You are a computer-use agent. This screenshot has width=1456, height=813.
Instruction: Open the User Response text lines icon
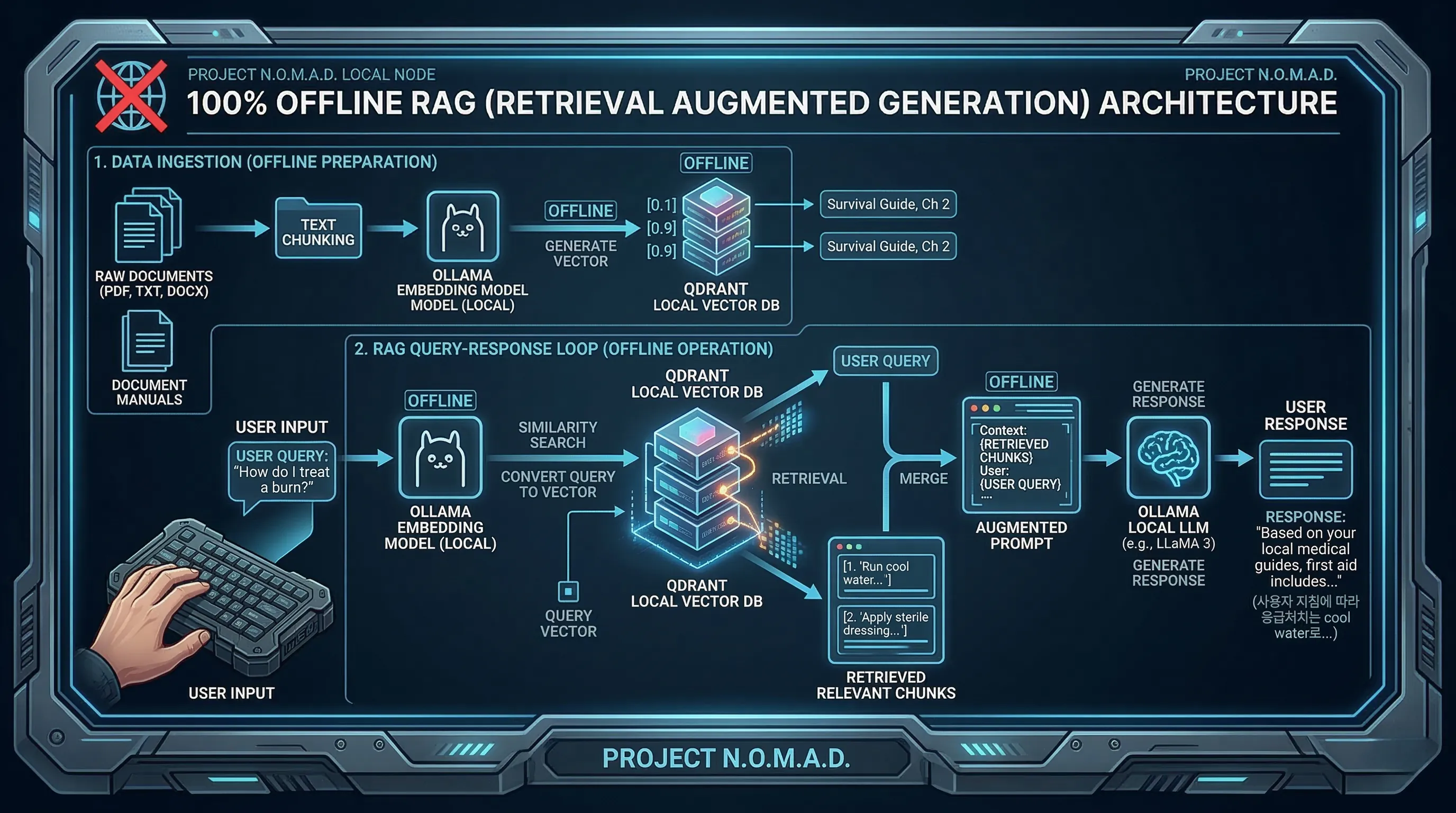click(x=1305, y=469)
